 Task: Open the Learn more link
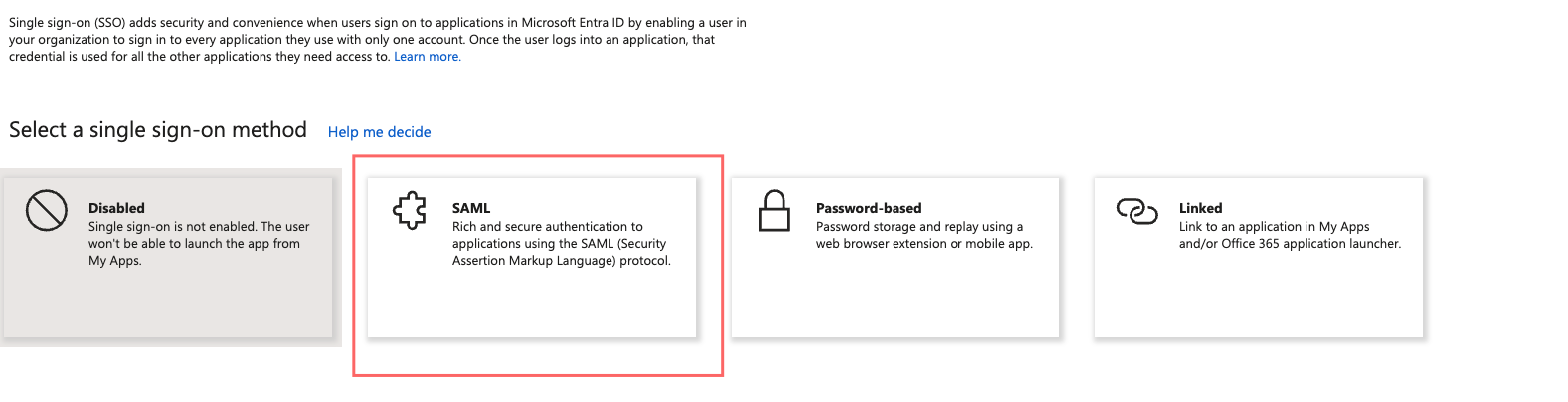pyautogui.click(x=428, y=57)
